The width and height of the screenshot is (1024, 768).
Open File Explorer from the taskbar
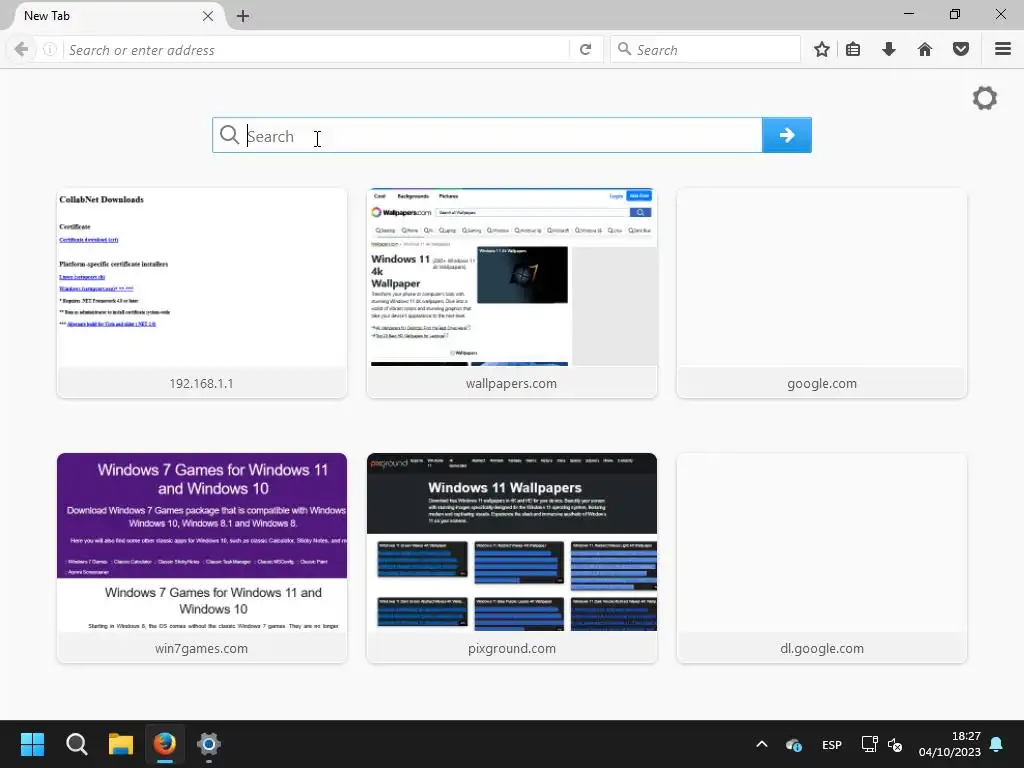(121, 744)
